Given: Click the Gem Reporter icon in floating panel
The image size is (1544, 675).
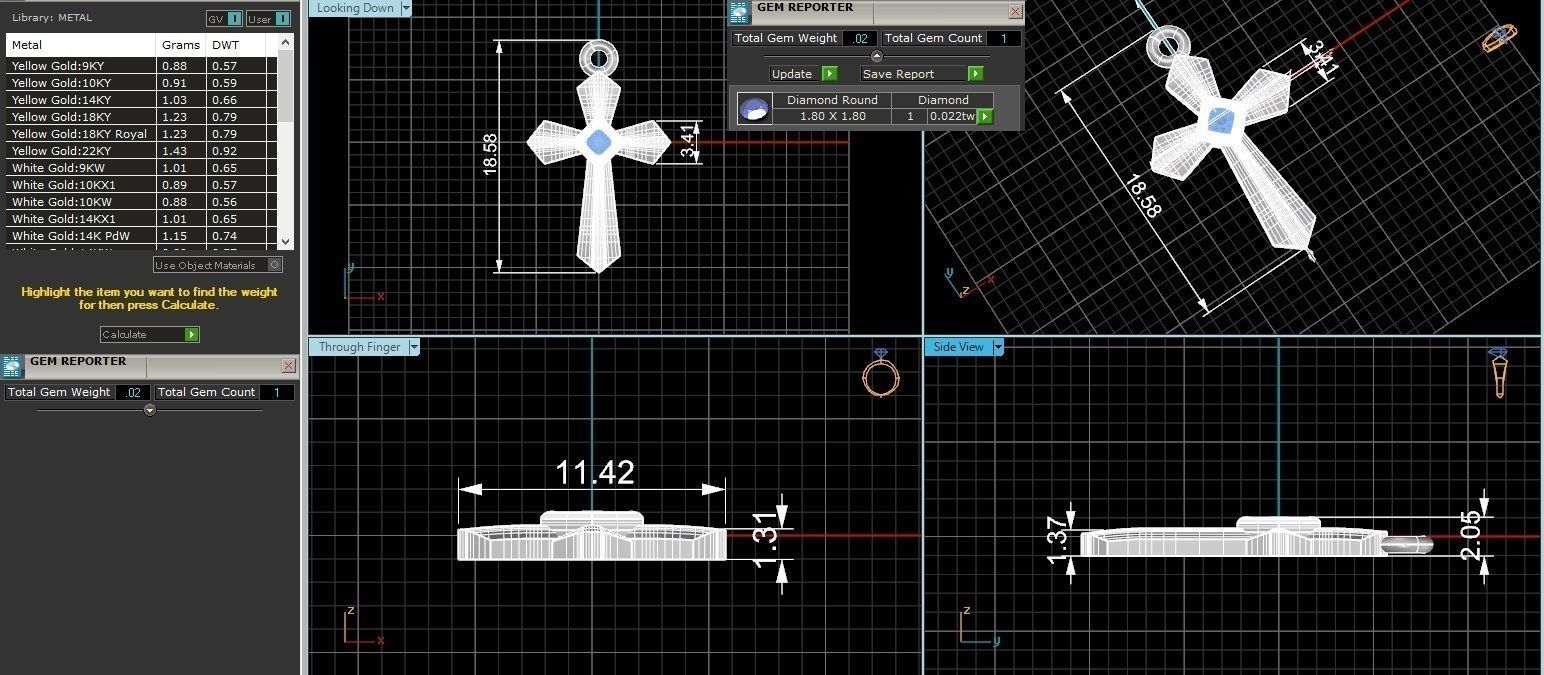Looking at the screenshot, I should pos(739,13).
